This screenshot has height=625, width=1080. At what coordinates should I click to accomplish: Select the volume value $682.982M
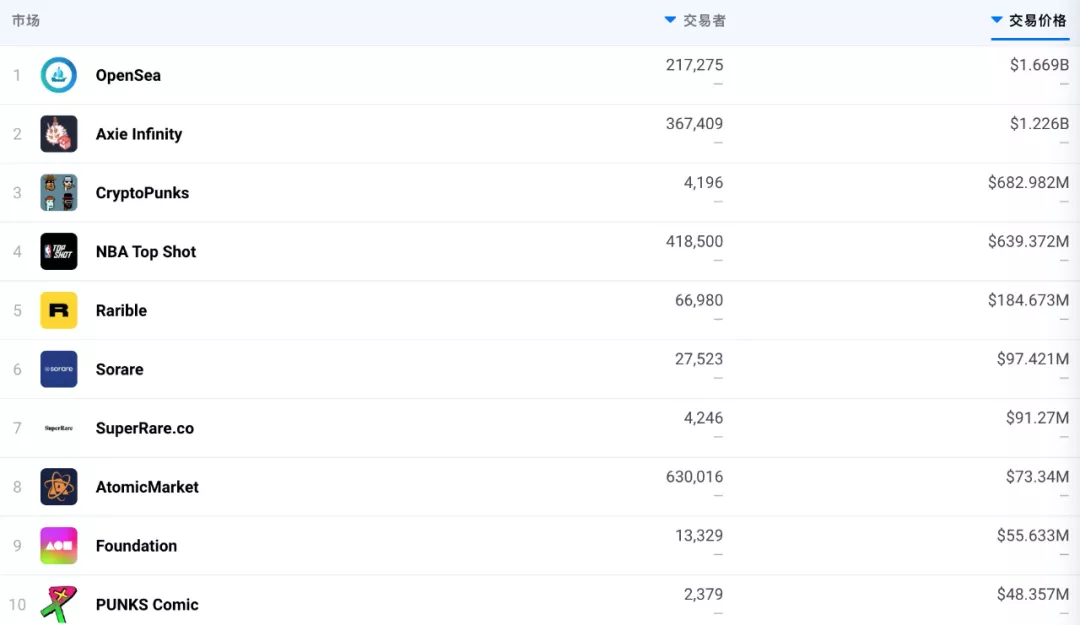1028,183
